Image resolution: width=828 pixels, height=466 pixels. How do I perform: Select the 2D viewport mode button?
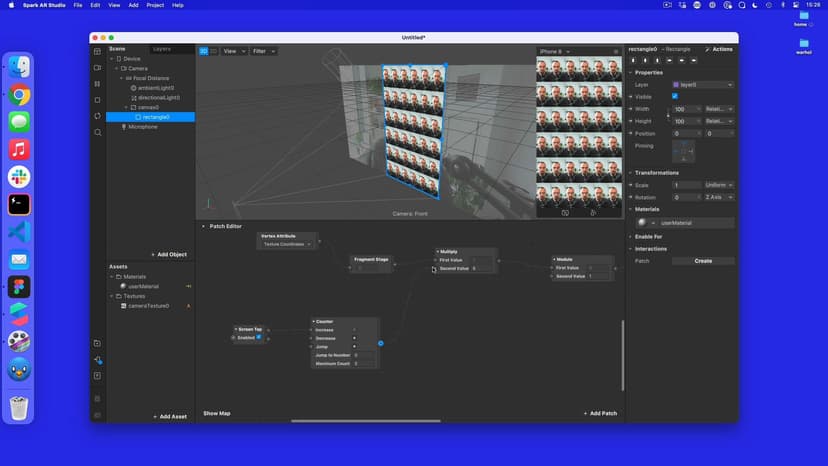coord(213,51)
